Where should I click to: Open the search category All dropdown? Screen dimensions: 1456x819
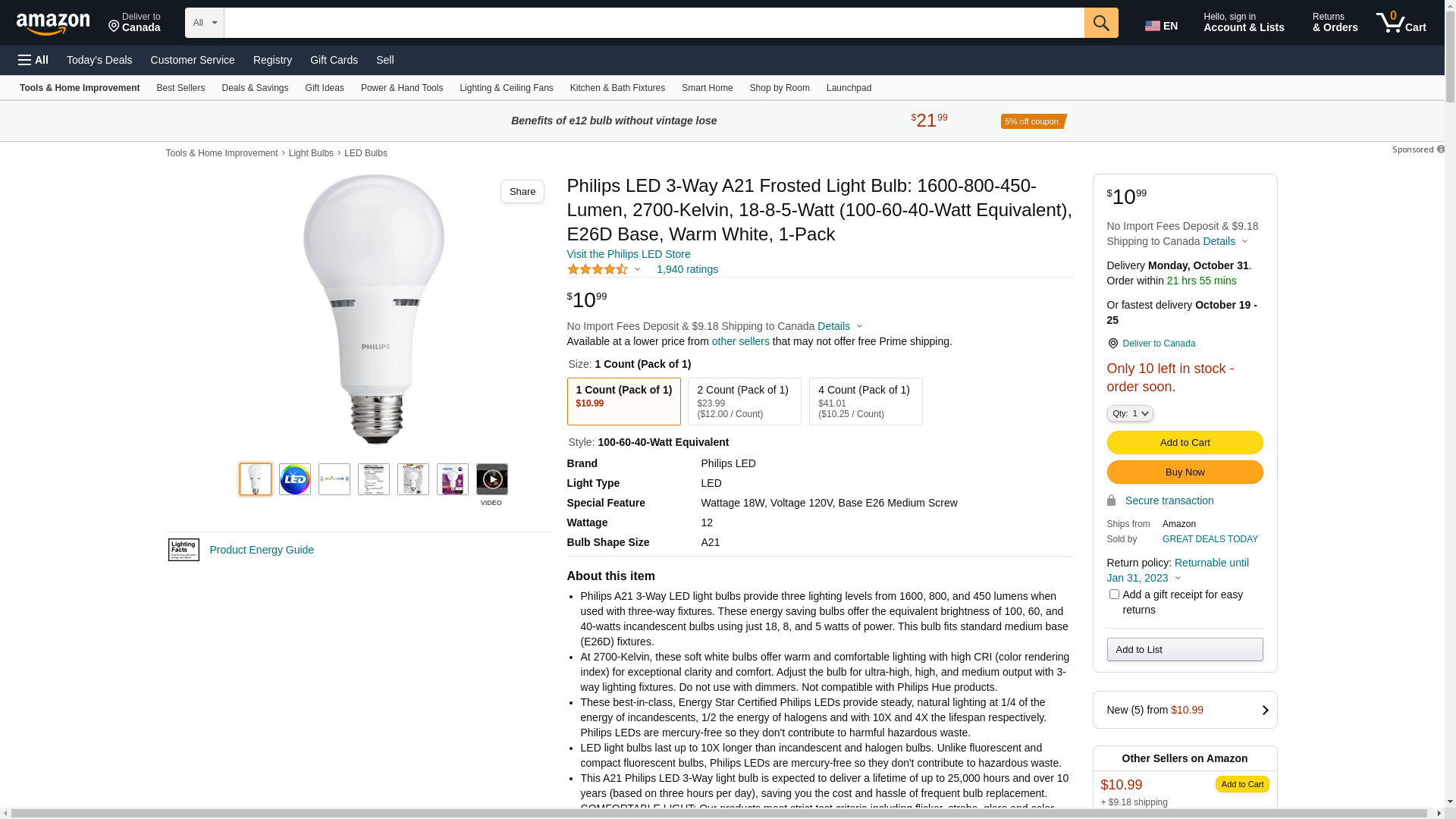pos(204,23)
